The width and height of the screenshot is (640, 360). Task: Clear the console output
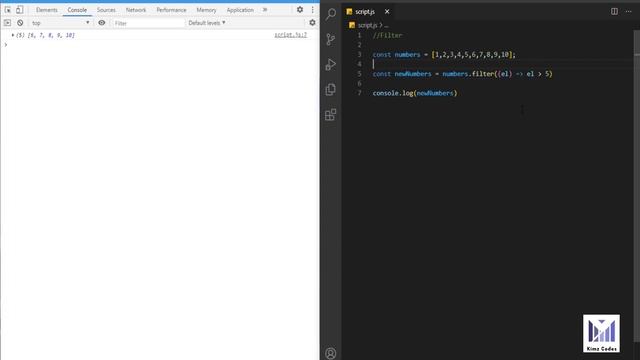click(x=20, y=23)
